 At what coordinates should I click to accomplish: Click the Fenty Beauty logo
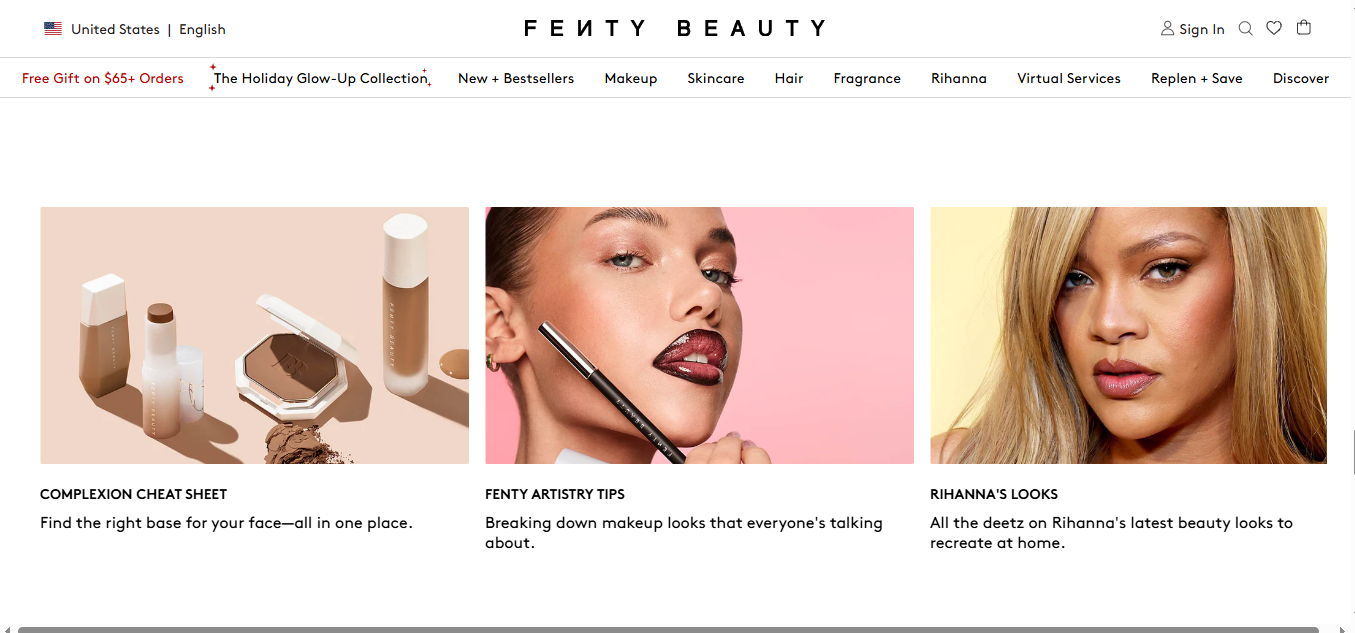676,28
